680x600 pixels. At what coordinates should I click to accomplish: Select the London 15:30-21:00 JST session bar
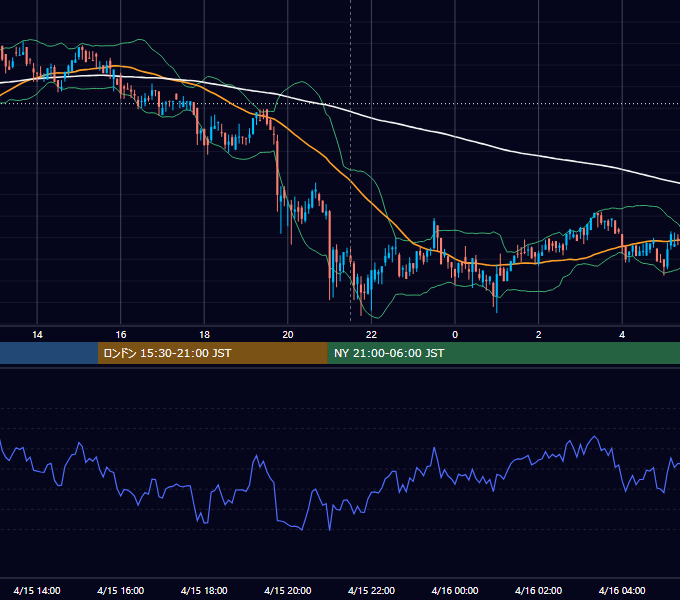pos(212,353)
